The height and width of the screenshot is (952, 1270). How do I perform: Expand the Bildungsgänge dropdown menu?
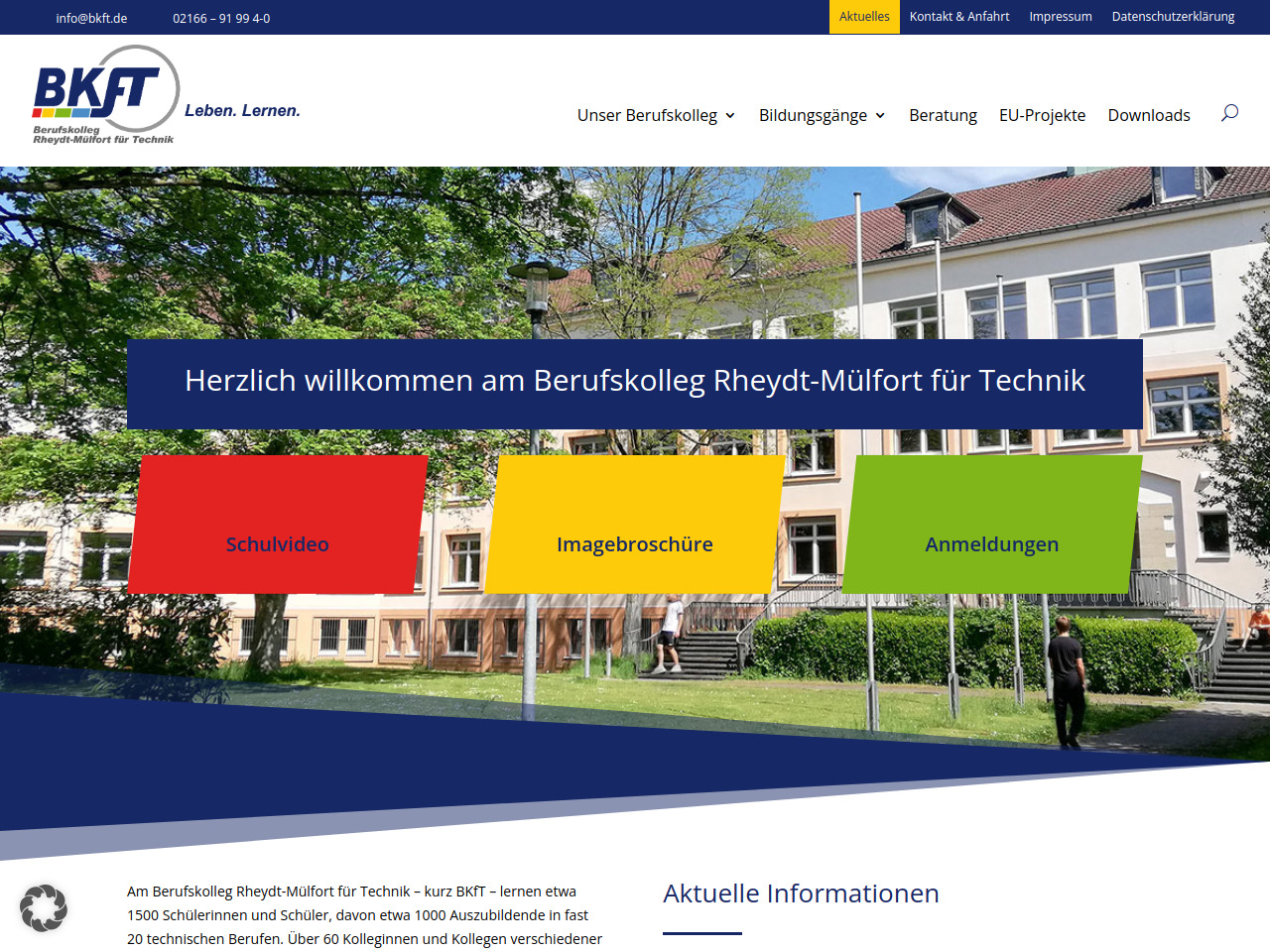pos(822,115)
